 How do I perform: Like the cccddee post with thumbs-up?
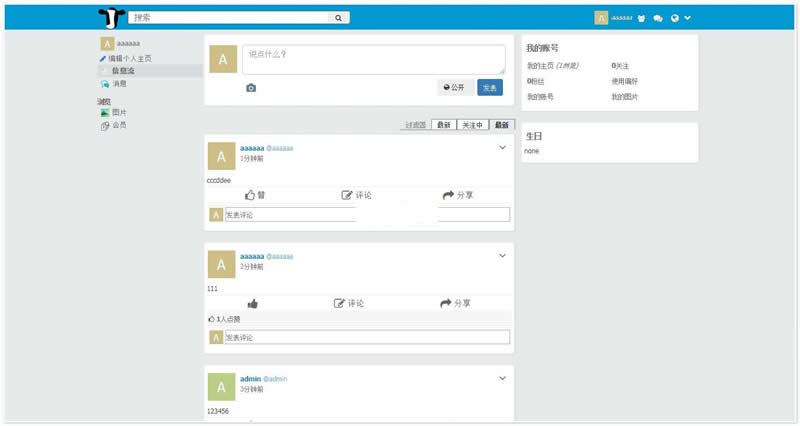click(251, 195)
